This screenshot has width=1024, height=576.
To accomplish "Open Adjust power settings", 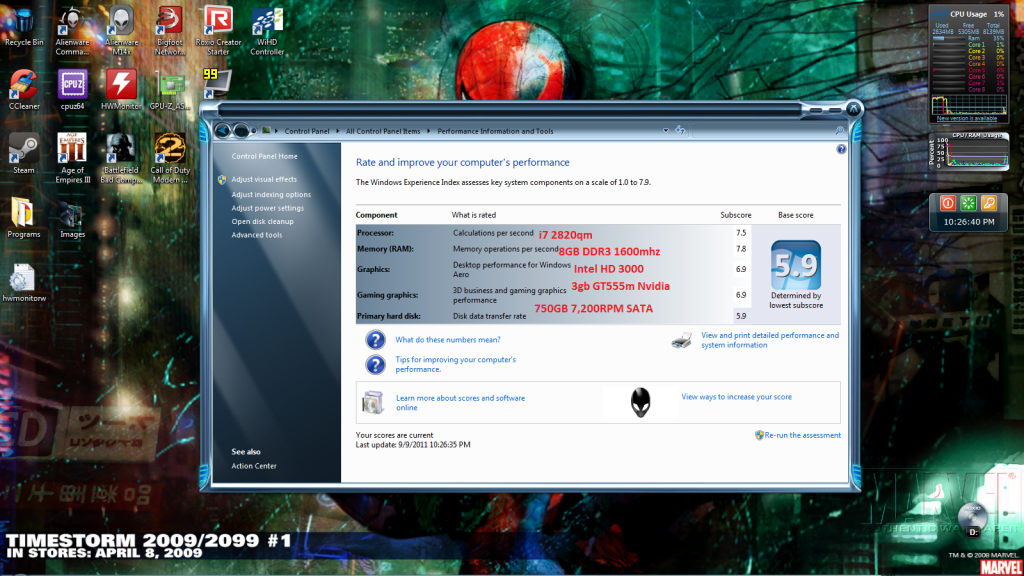I will pos(267,208).
